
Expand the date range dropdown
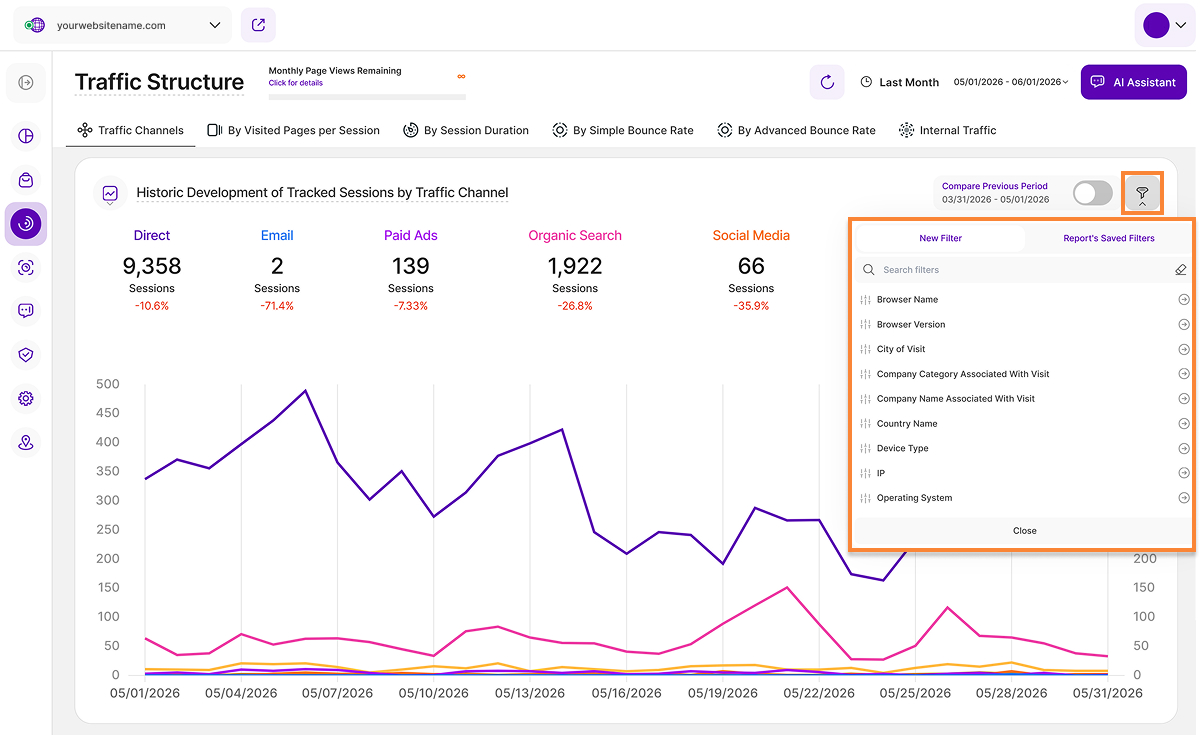1011,82
